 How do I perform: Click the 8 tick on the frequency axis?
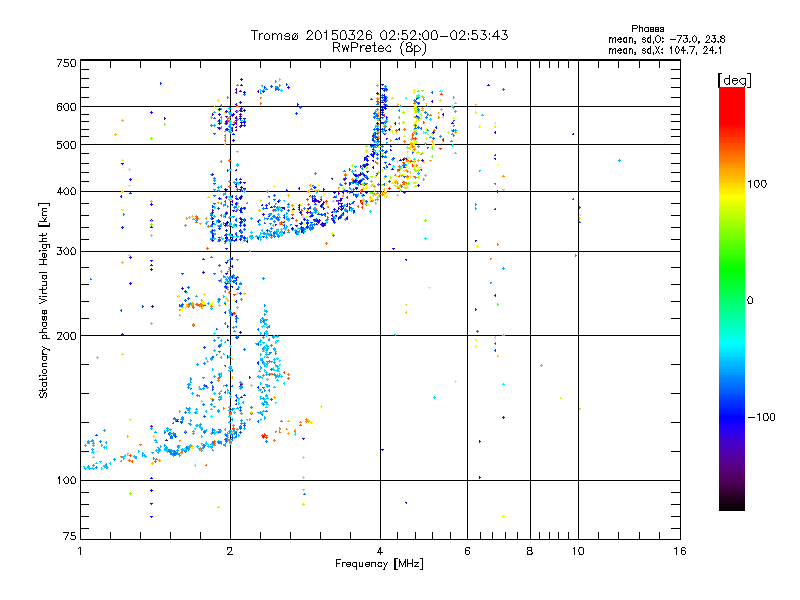(530, 552)
